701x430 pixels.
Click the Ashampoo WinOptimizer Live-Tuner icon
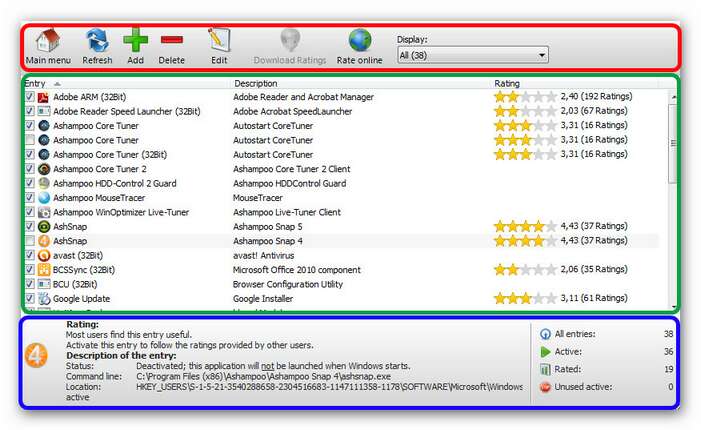click(43, 212)
